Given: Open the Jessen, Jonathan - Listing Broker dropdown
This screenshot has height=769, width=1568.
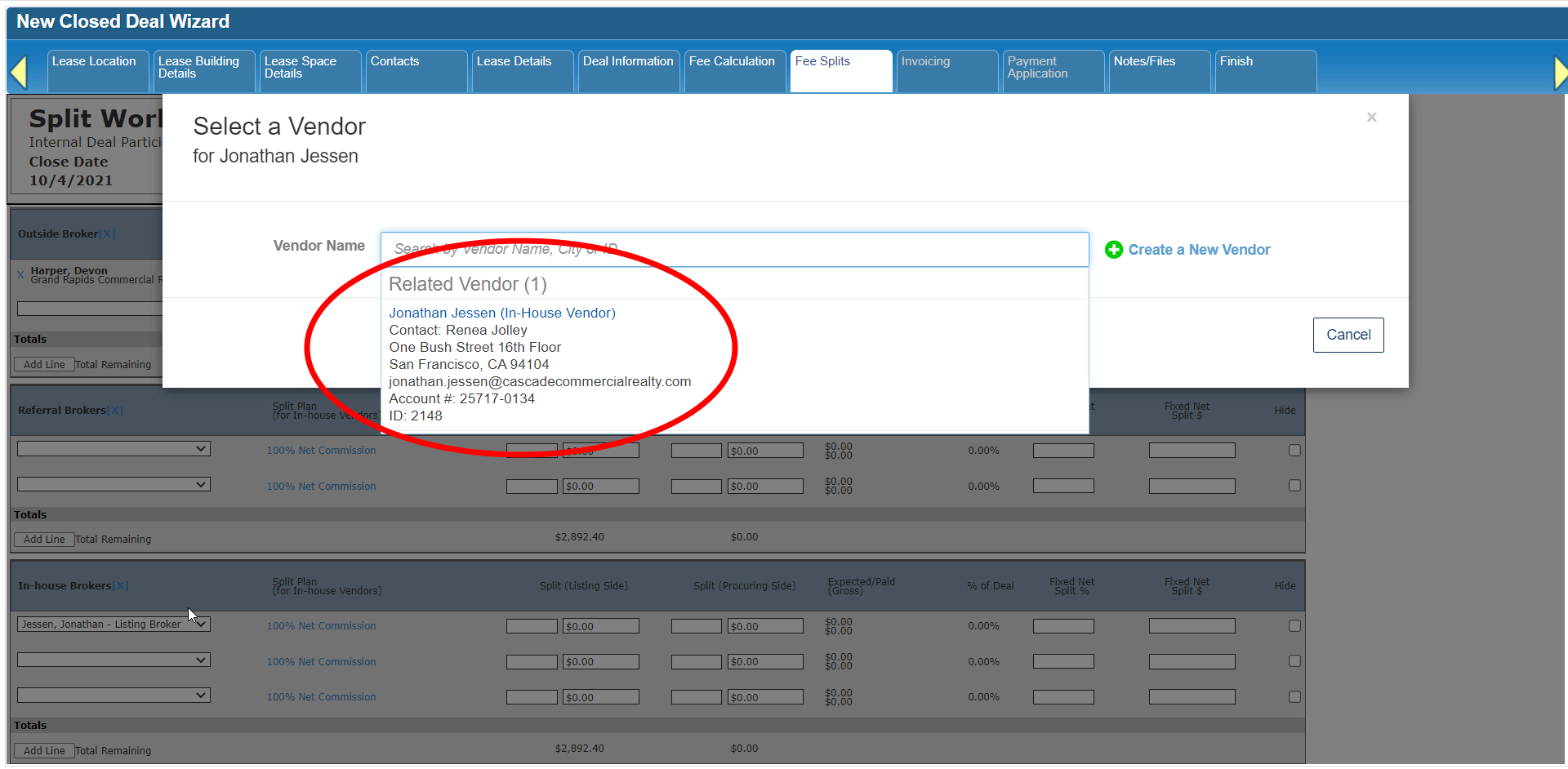Looking at the screenshot, I should coord(114,625).
